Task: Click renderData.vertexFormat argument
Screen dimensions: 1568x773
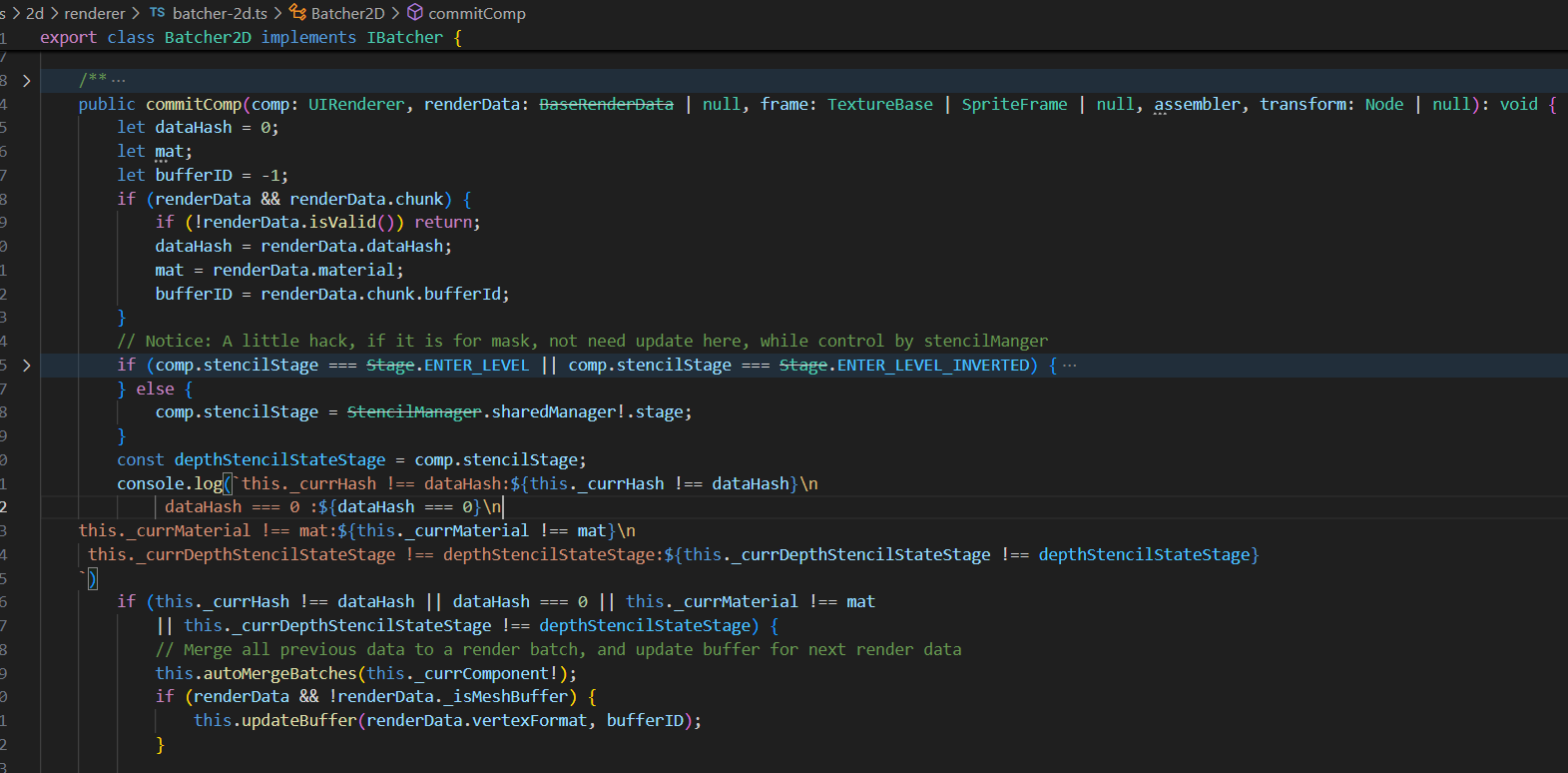Action: coord(476,721)
